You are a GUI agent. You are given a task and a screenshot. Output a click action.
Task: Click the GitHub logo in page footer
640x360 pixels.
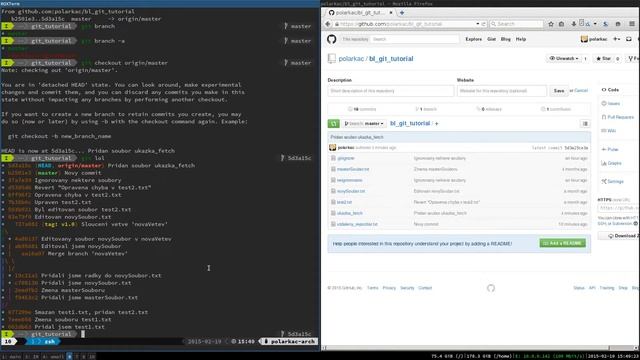[491, 288]
